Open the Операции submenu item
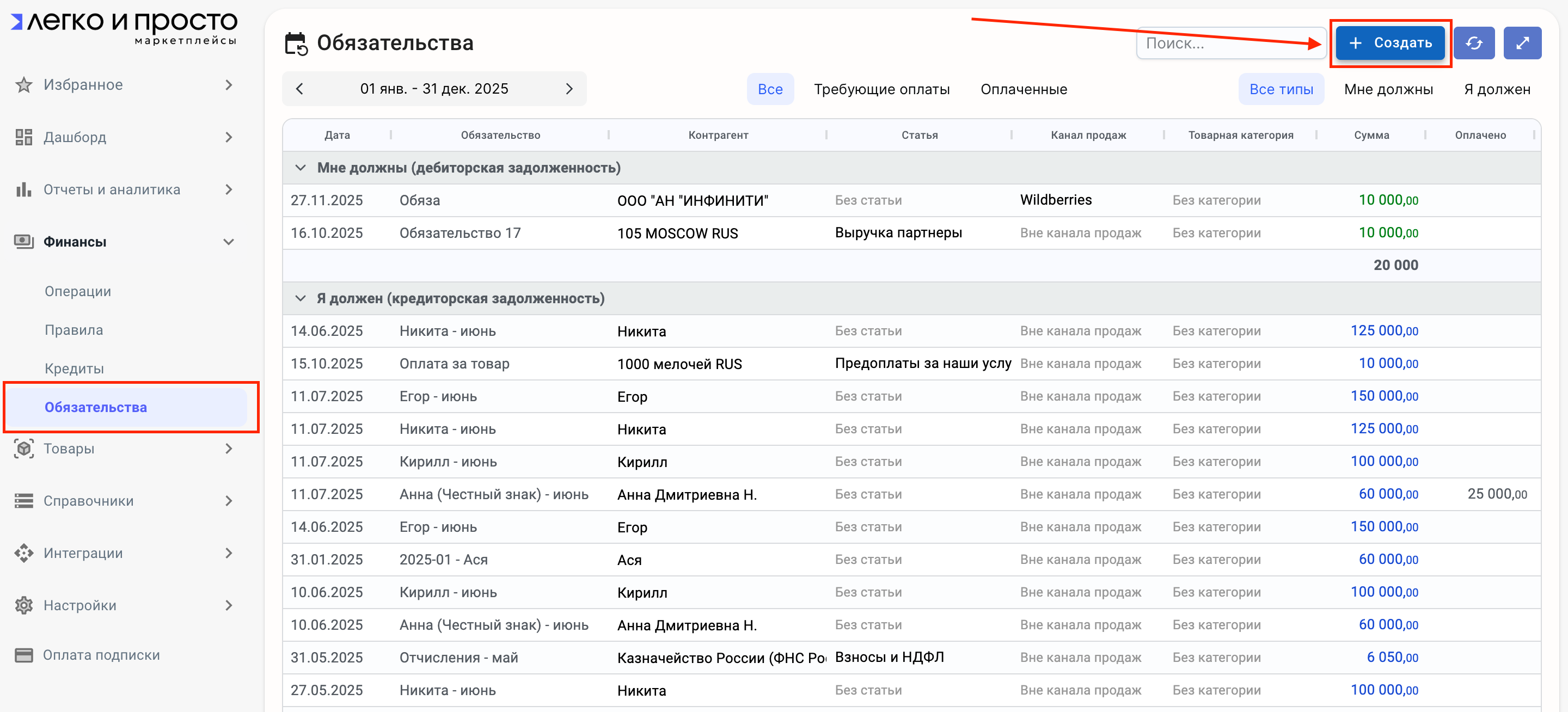This screenshot has height=712, width=1568. [x=77, y=291]
